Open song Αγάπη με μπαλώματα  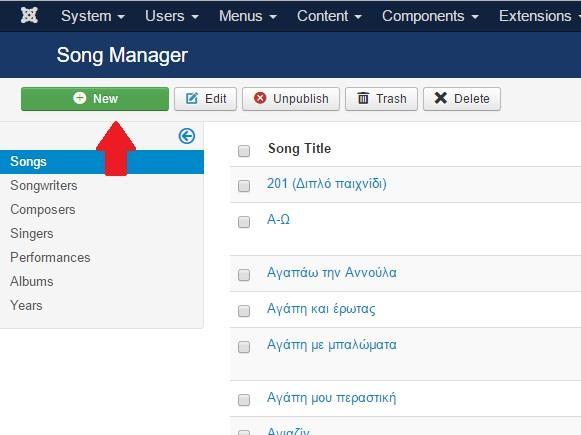(x=332, y=345)
